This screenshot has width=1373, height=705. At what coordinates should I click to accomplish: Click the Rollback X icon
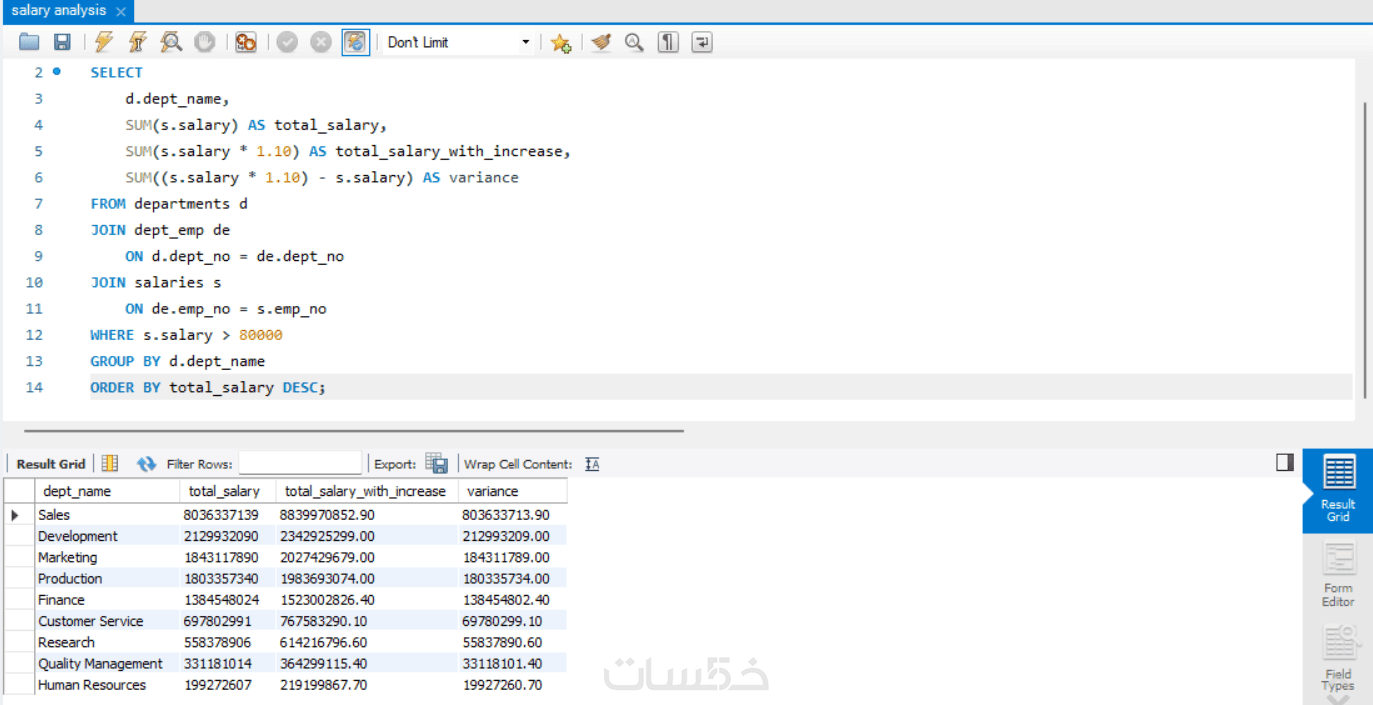[x=321, y=42]
